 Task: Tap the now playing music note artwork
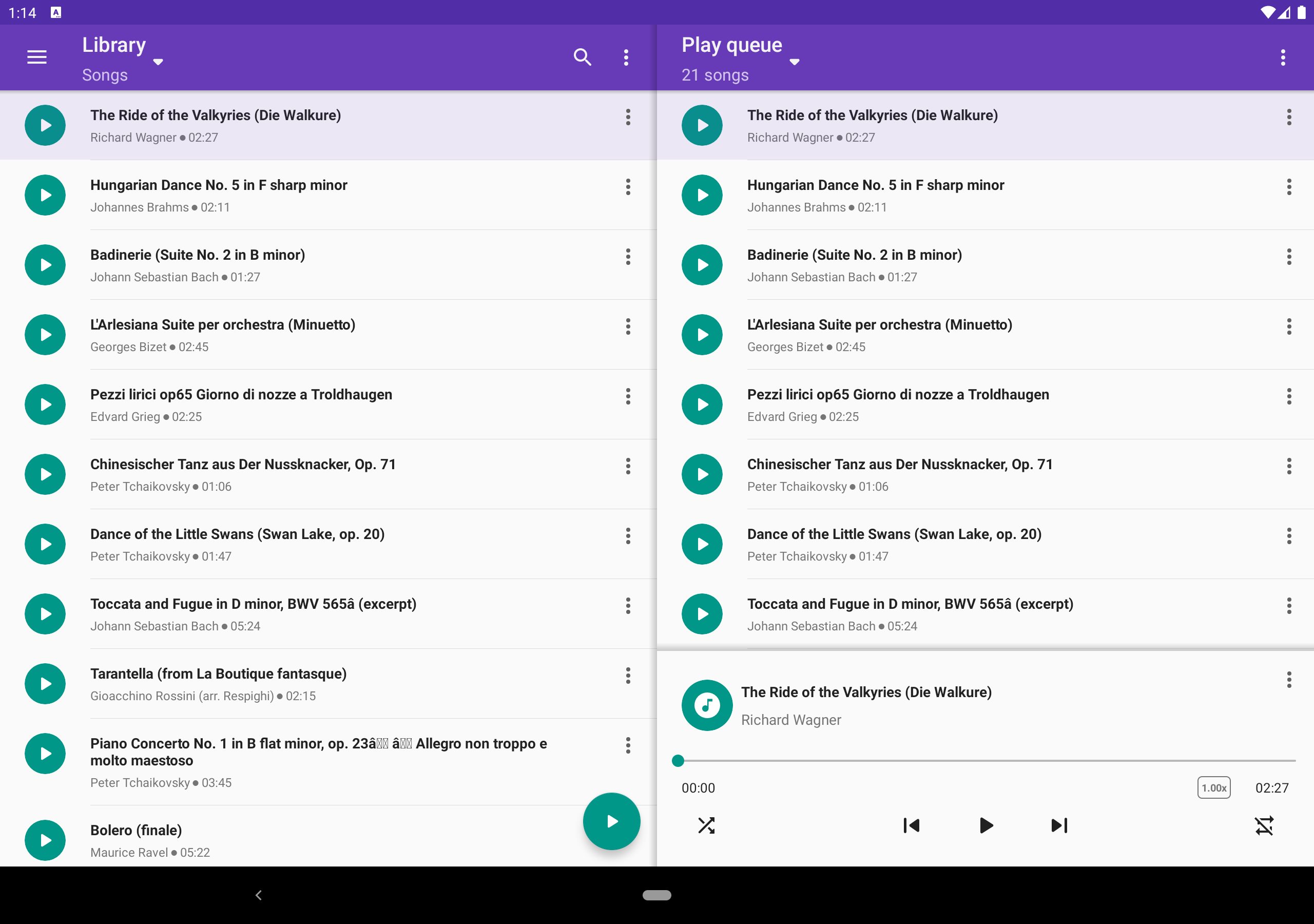pos(707,705)
